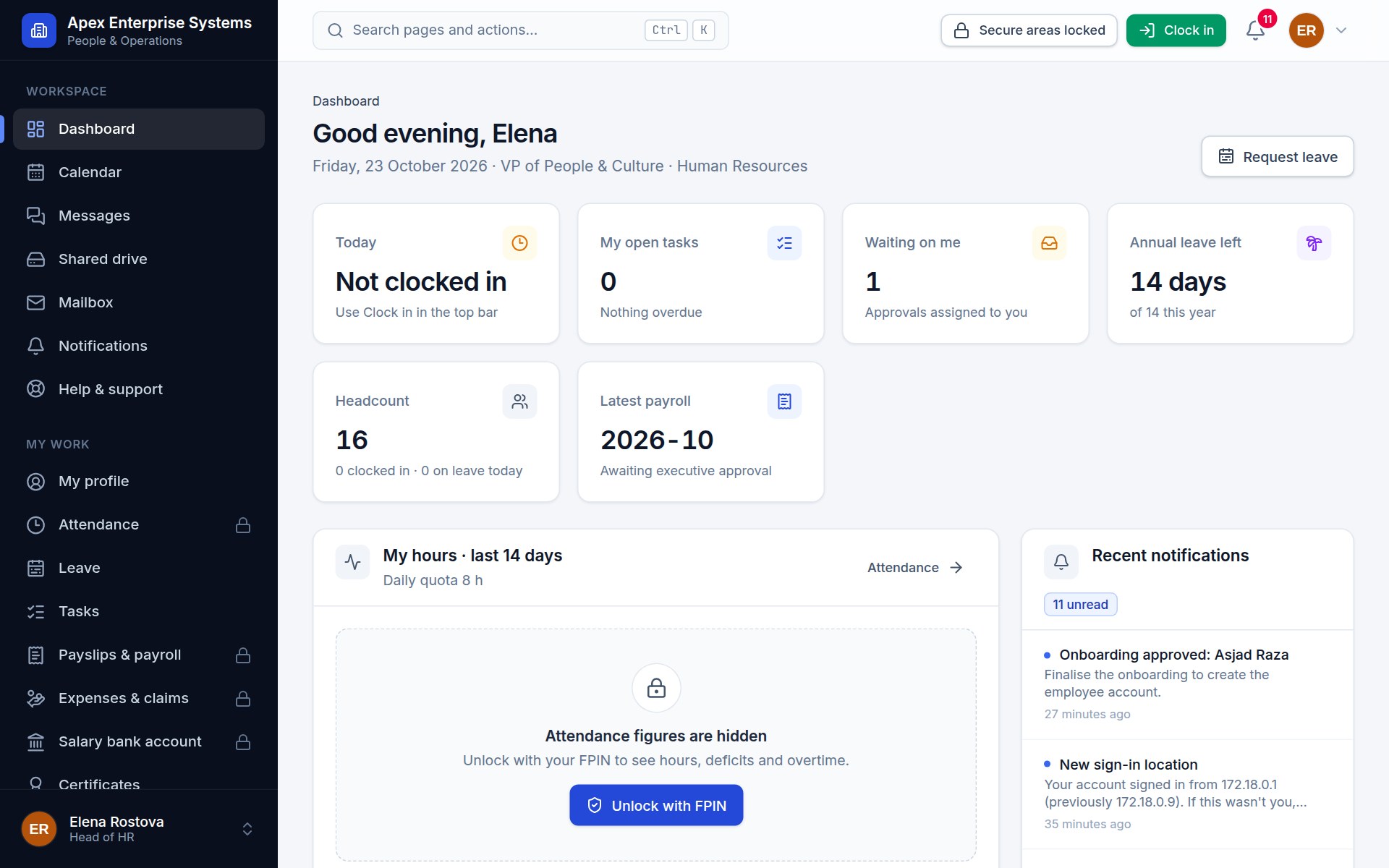Viewport: 1389px width, 868px height.
Task: Open notifications bell in top bar
Action: [1255, 30]
